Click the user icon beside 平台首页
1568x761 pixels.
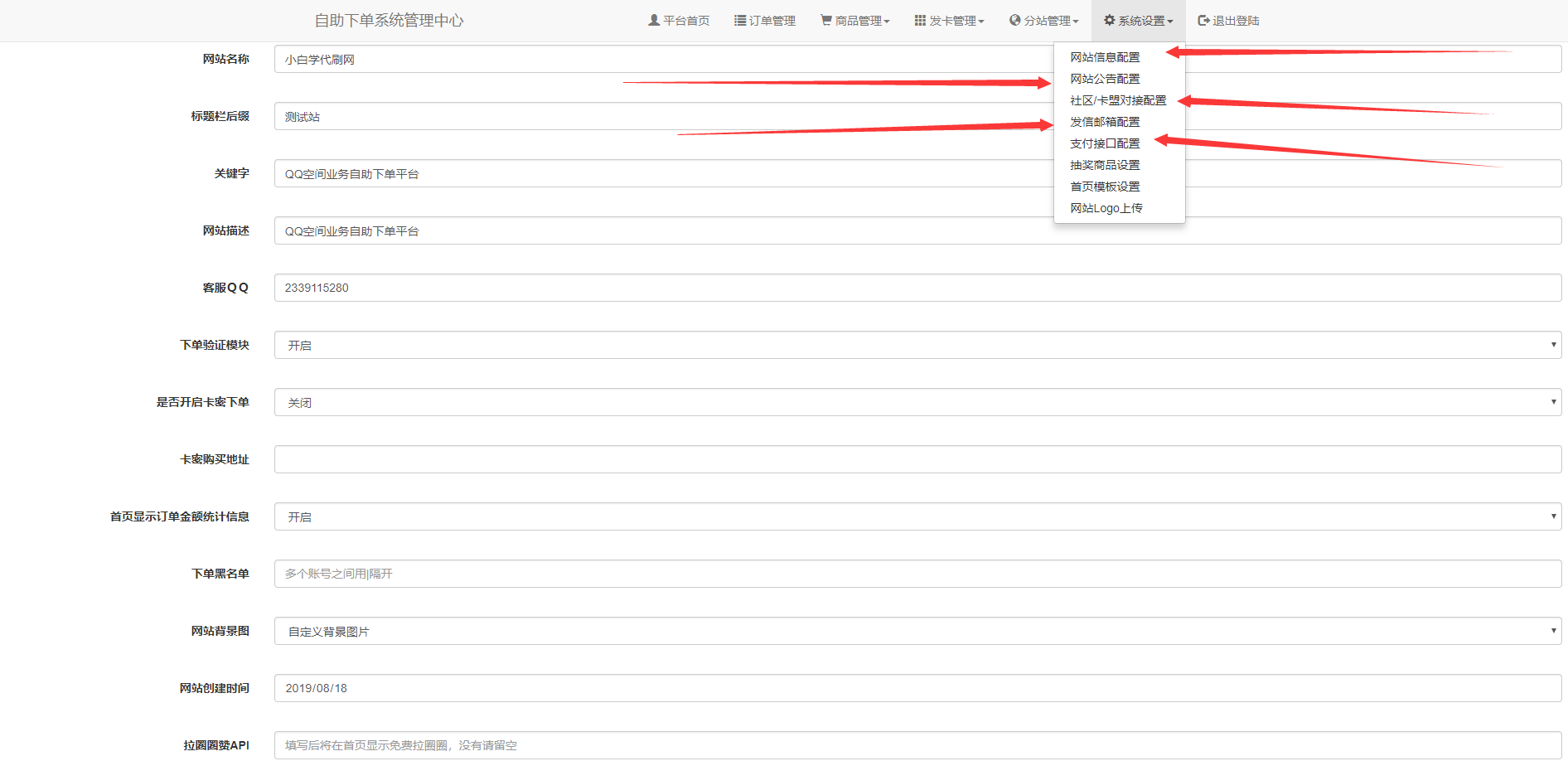(x=654, y=20)
